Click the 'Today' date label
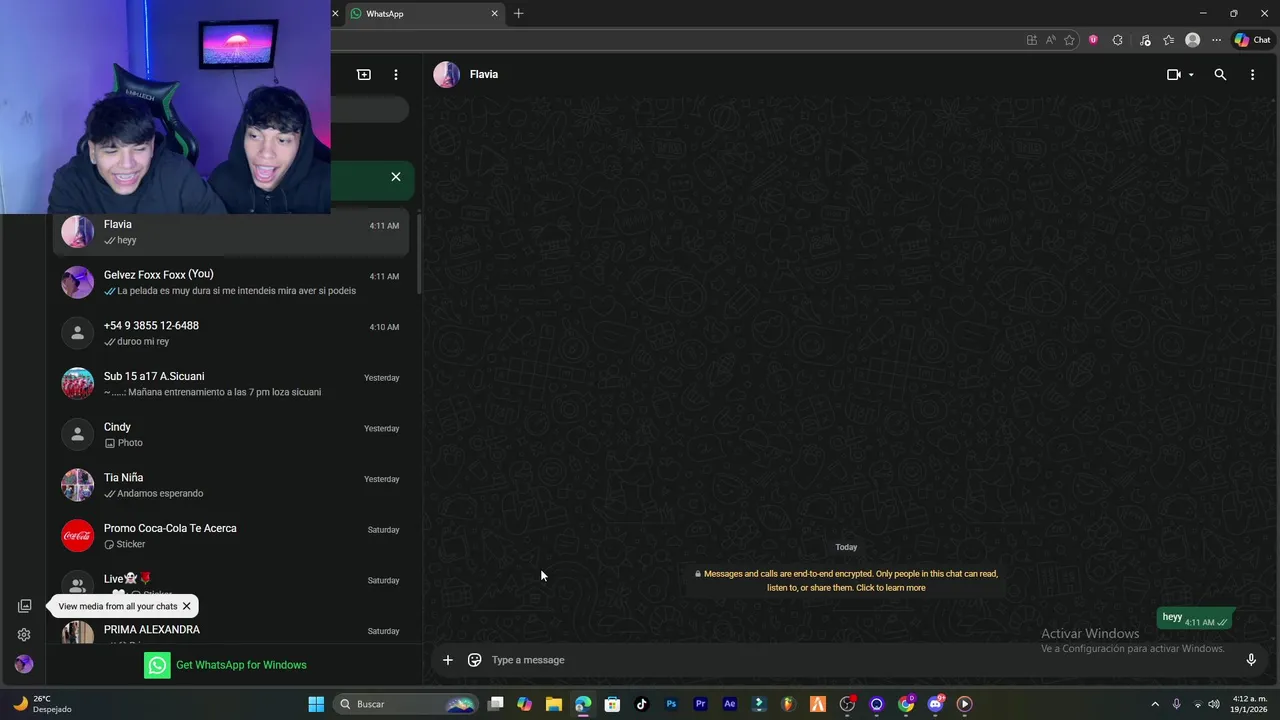Viewport: 1280px width, 720px height. pos(846,547)
